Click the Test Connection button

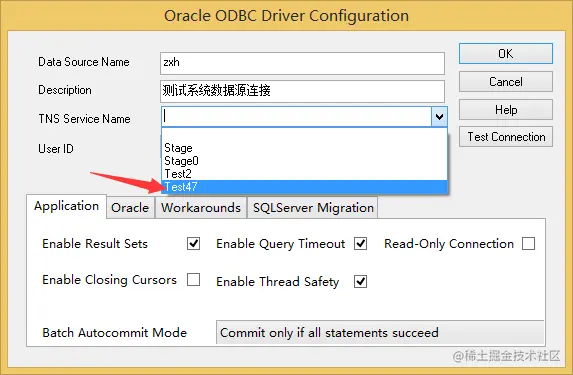point(505,137)
